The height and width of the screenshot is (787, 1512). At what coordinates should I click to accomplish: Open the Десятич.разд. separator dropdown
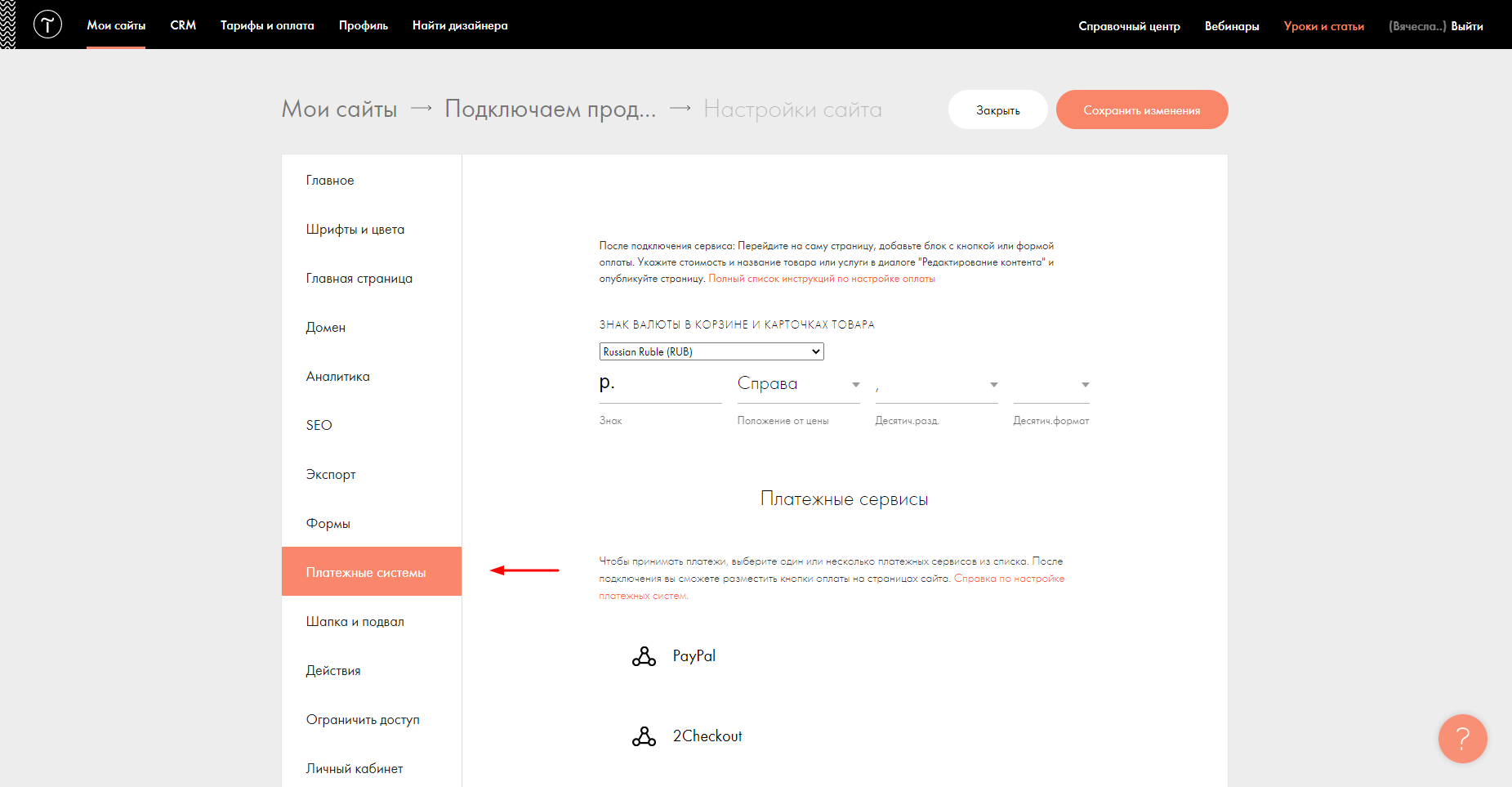point(936,384)
